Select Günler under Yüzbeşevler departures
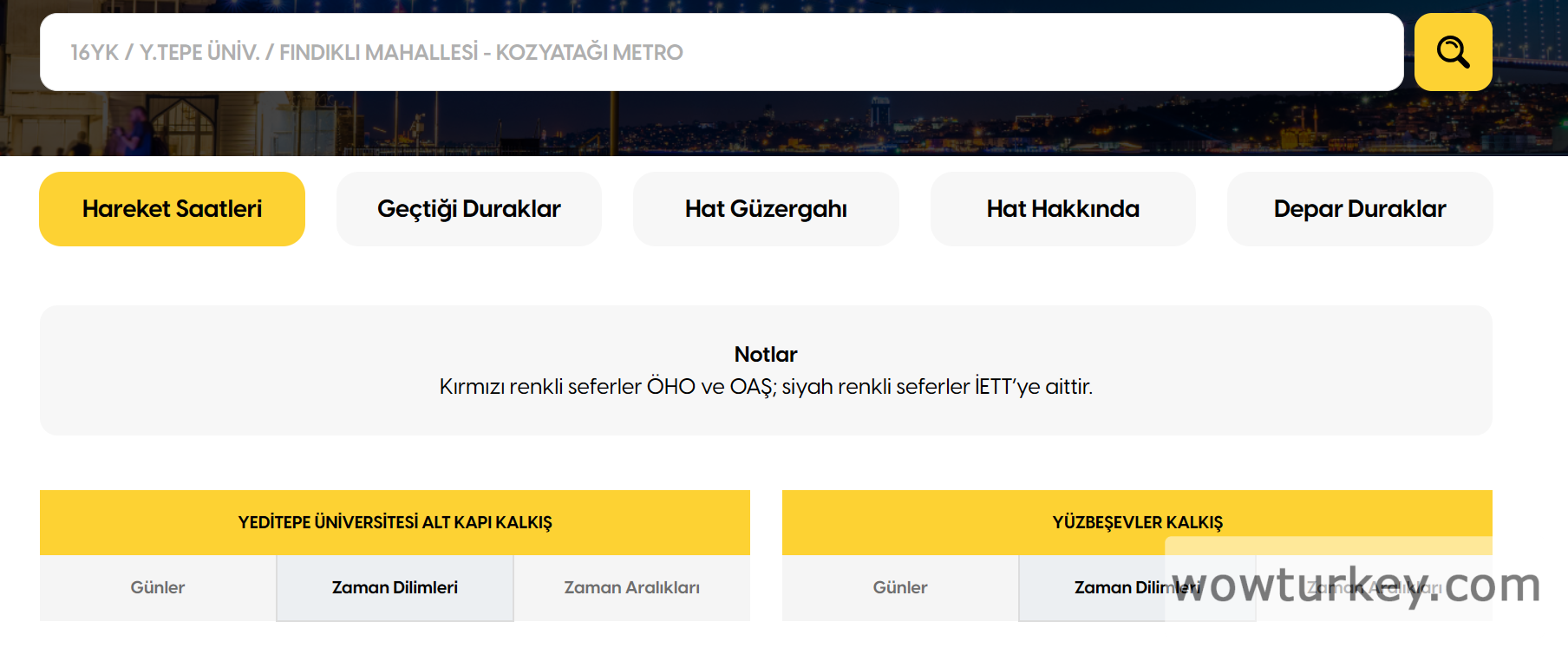1568x661 pixels. pos(900,587)
